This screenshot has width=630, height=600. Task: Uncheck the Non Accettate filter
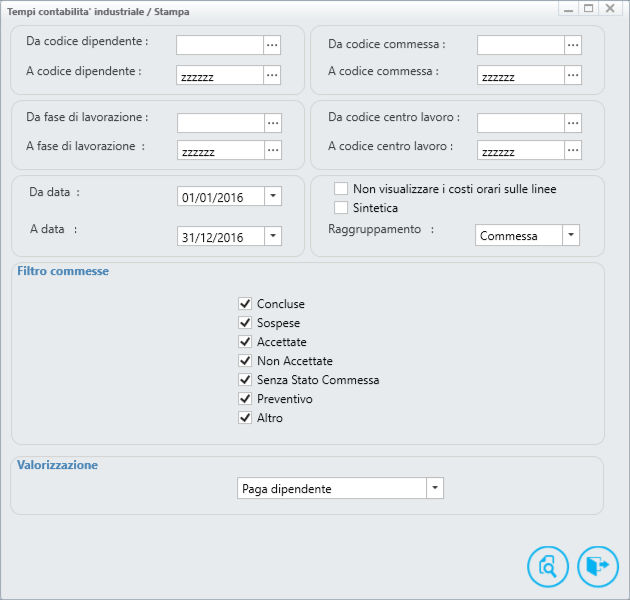coord(245,360)
